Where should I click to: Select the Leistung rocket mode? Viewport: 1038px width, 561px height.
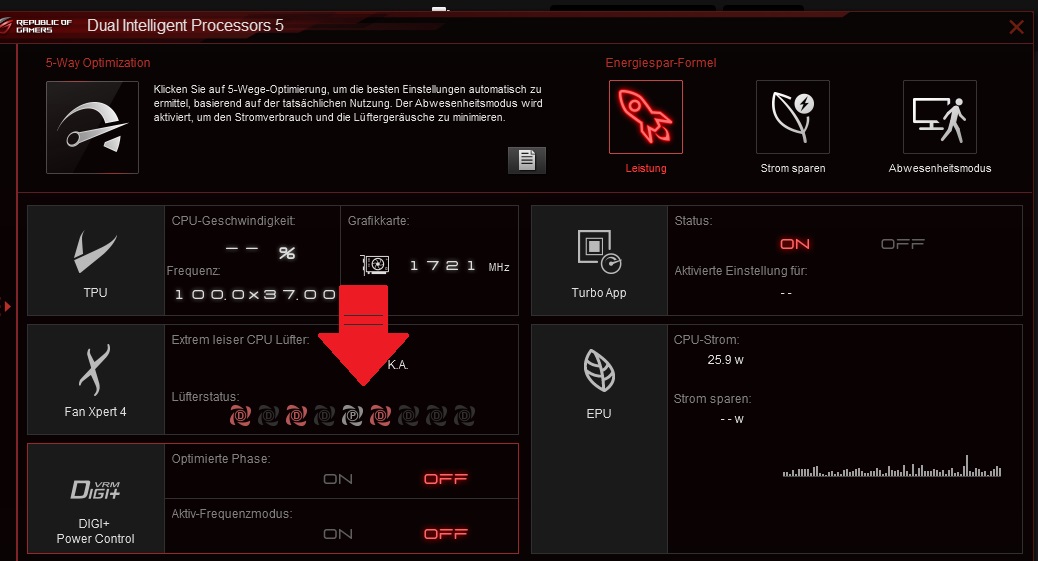coord(645,117)
